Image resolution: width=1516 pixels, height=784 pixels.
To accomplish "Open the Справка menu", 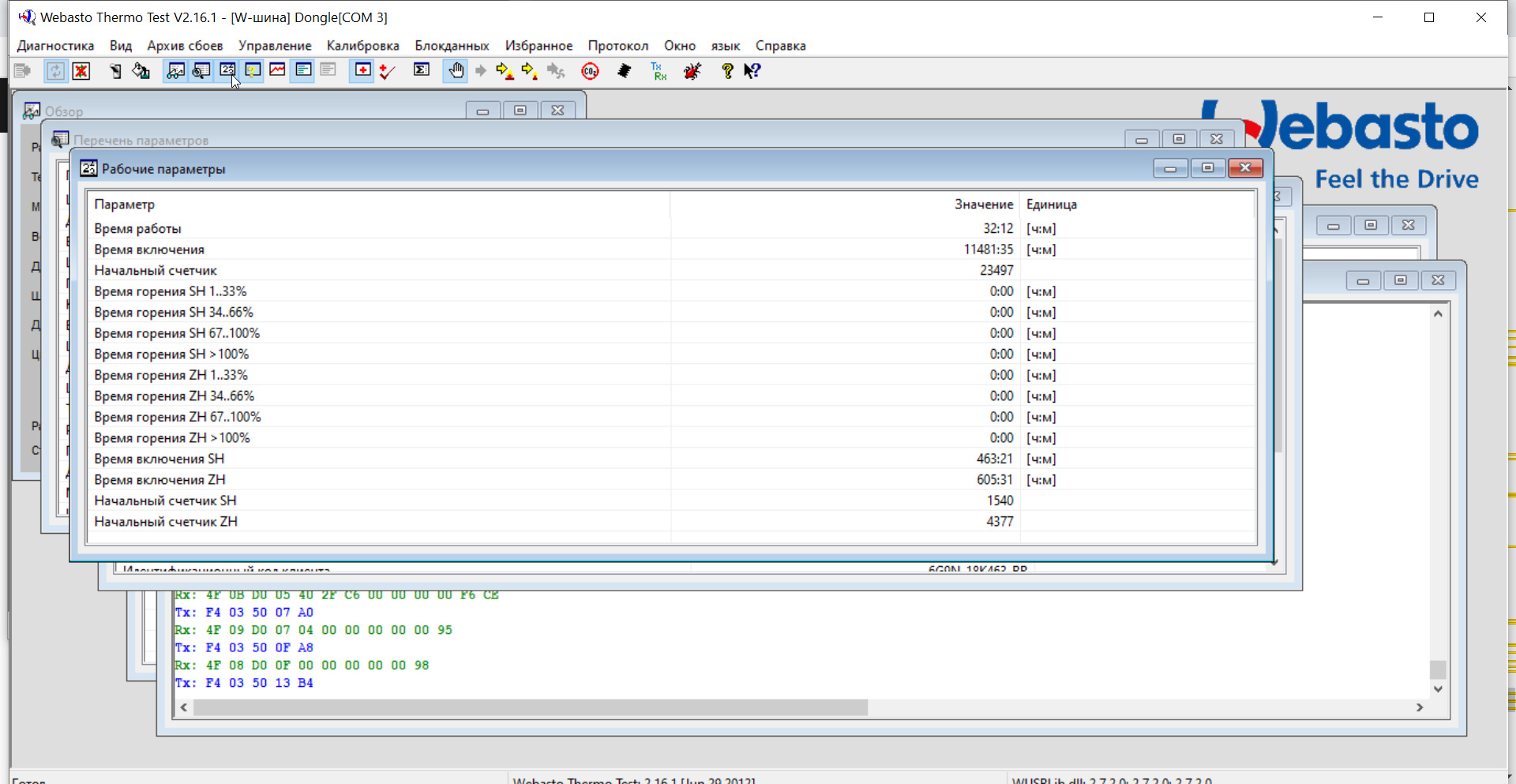I will 781,46.
